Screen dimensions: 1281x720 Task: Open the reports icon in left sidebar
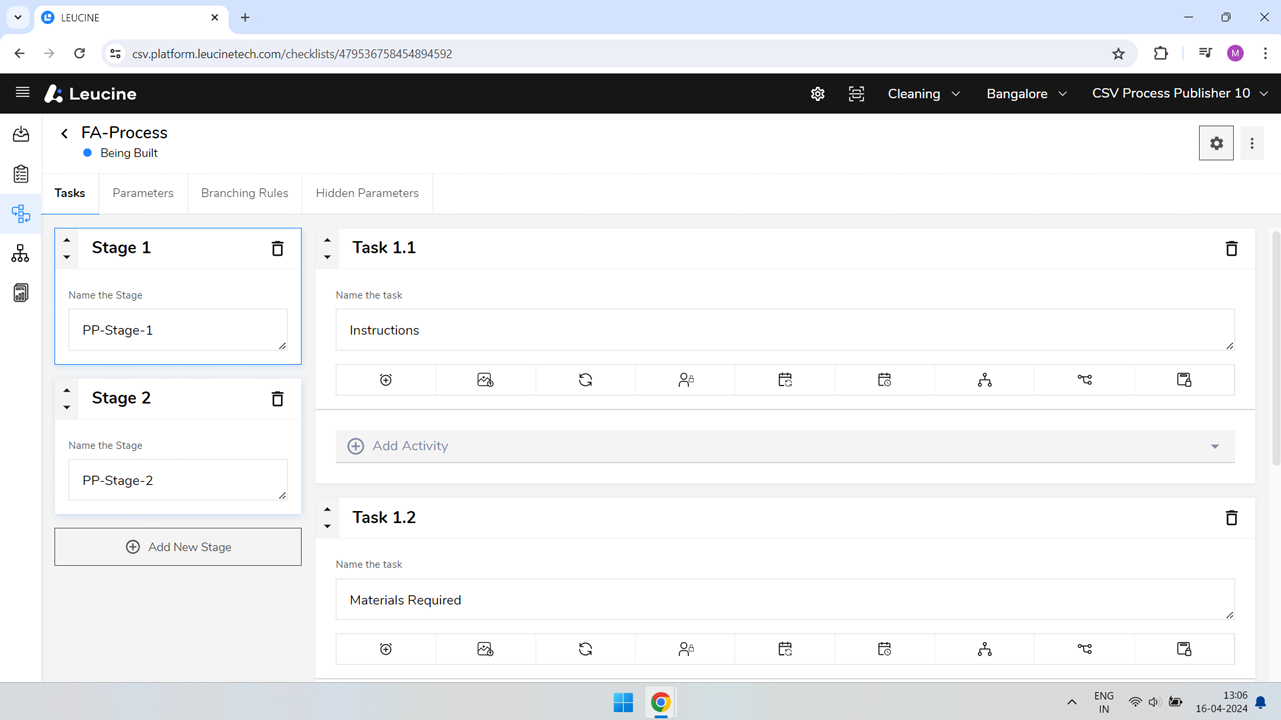[x=21, y=293]
